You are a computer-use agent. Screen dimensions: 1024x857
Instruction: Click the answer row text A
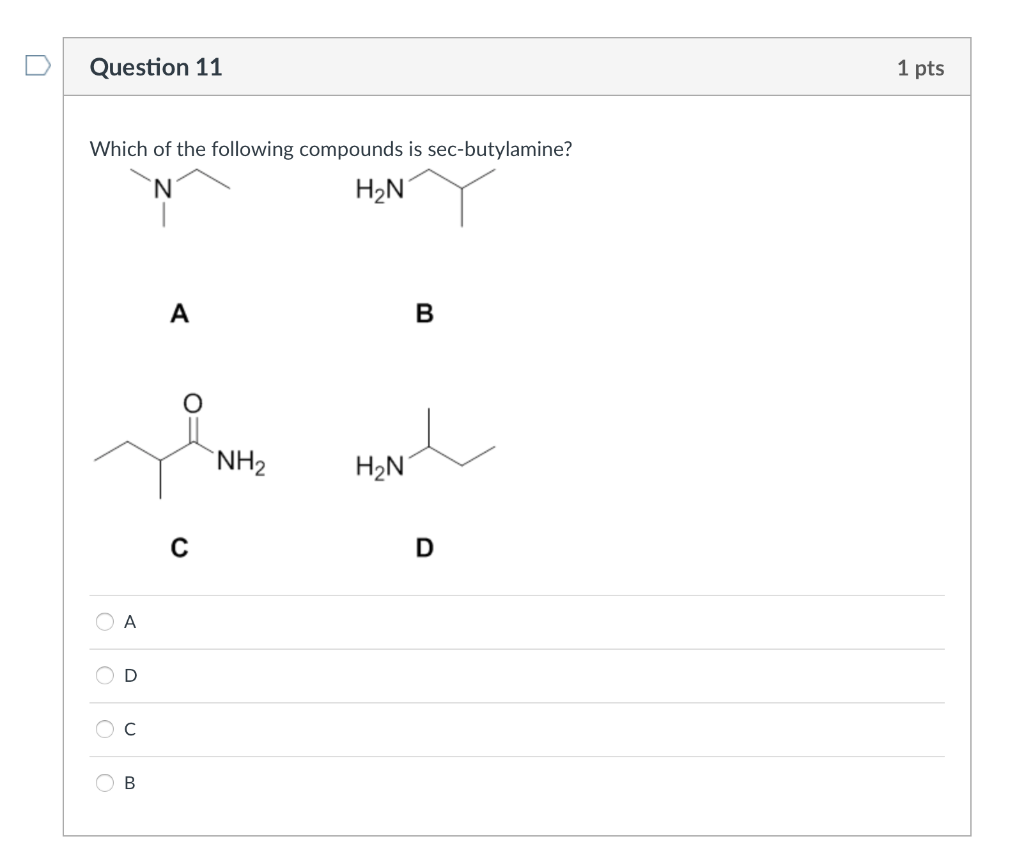pos(128,622)
